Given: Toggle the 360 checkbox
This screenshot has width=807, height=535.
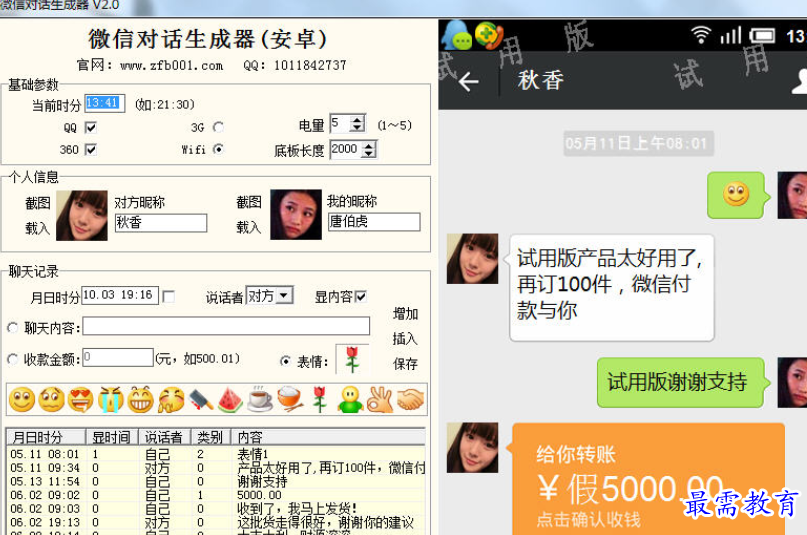Looking at the screenshot, I should coord(91,149).
